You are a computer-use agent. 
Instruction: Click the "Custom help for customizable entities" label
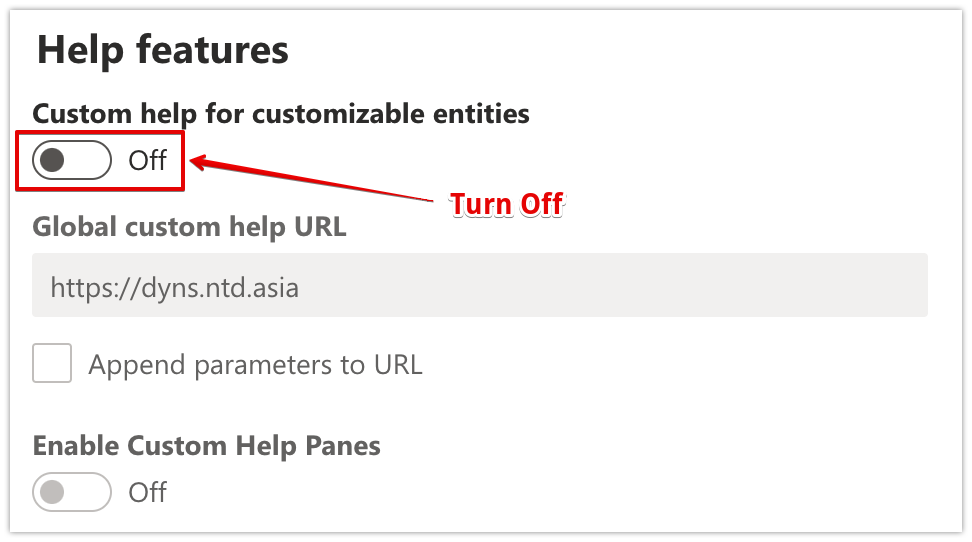281,114
